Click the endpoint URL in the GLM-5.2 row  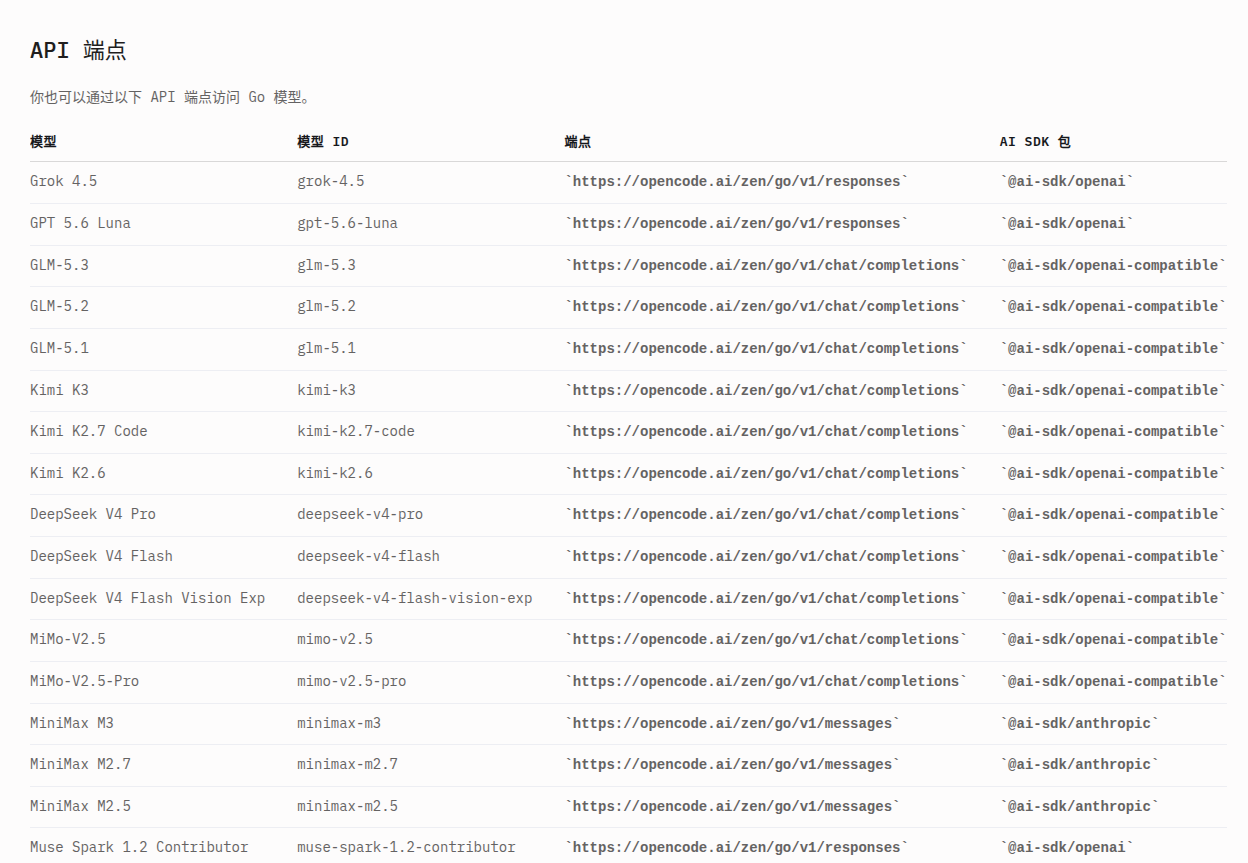click(x=766, y=306)
